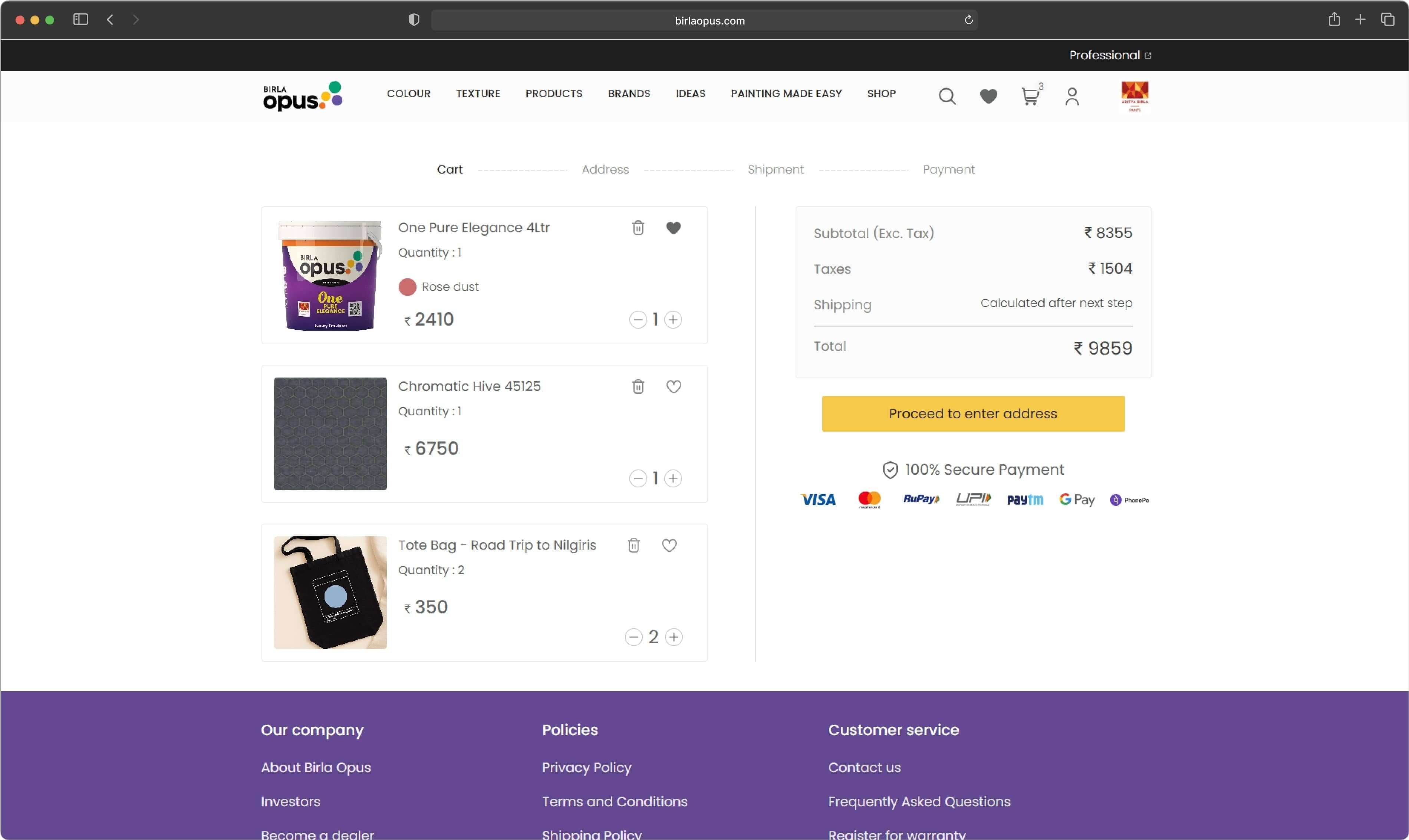This screenshot has width=1409, height=840.
Task: Toggle wishlist heart for Tote Bag
Action: point(669,545)
